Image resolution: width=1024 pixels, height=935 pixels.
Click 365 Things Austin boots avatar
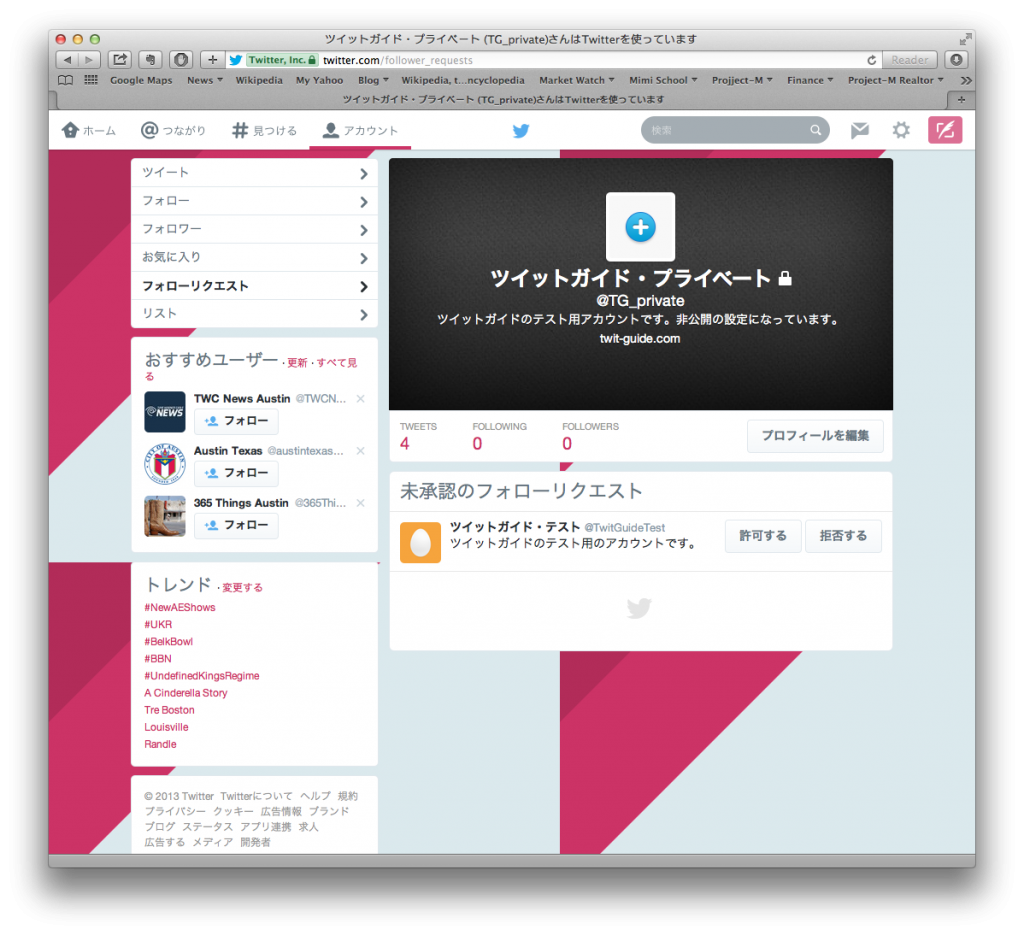[x=165, y=516]
